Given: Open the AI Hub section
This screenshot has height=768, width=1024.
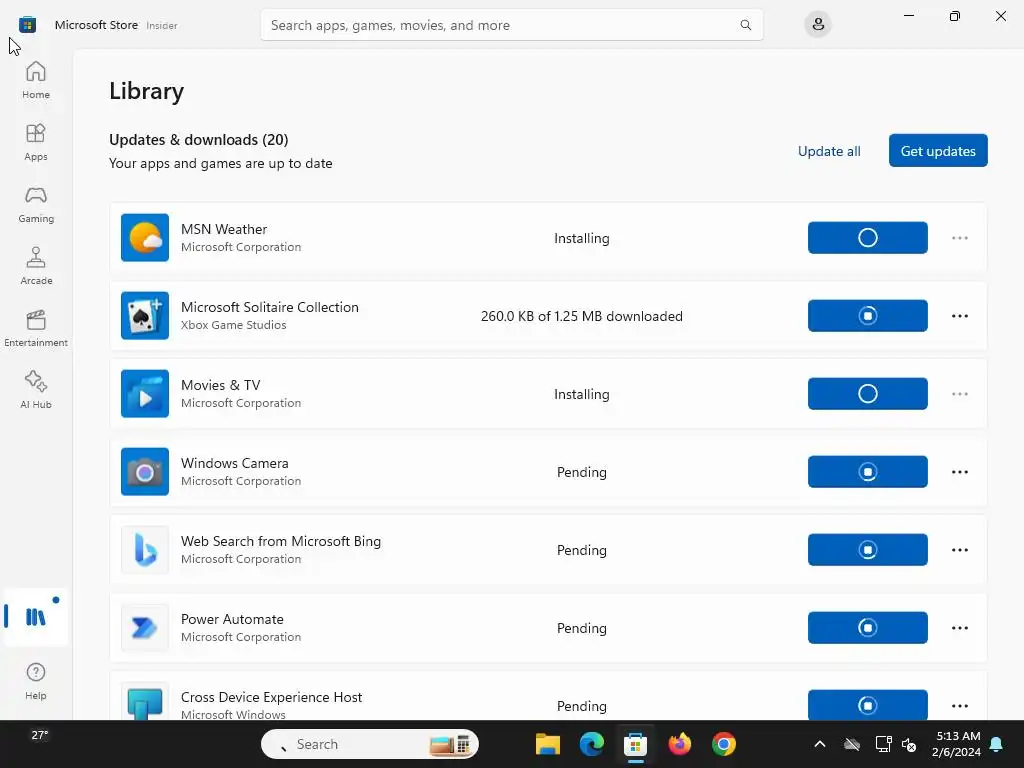Looking at the screenshot, I should point(36,390).
